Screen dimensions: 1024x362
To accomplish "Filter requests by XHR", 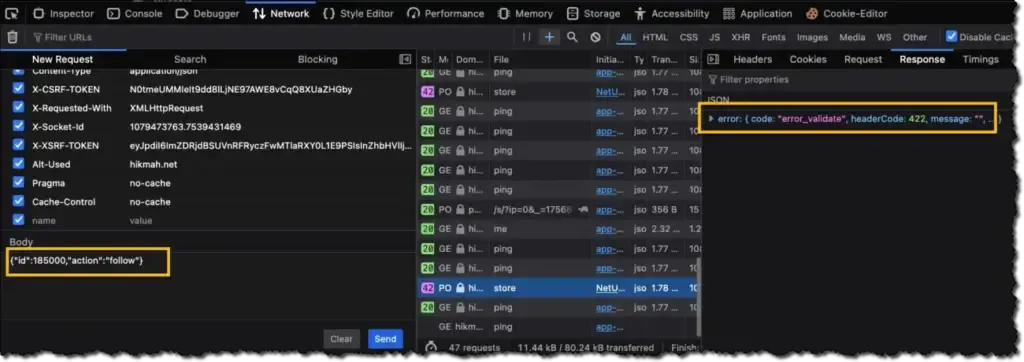I will coord(741,37).
